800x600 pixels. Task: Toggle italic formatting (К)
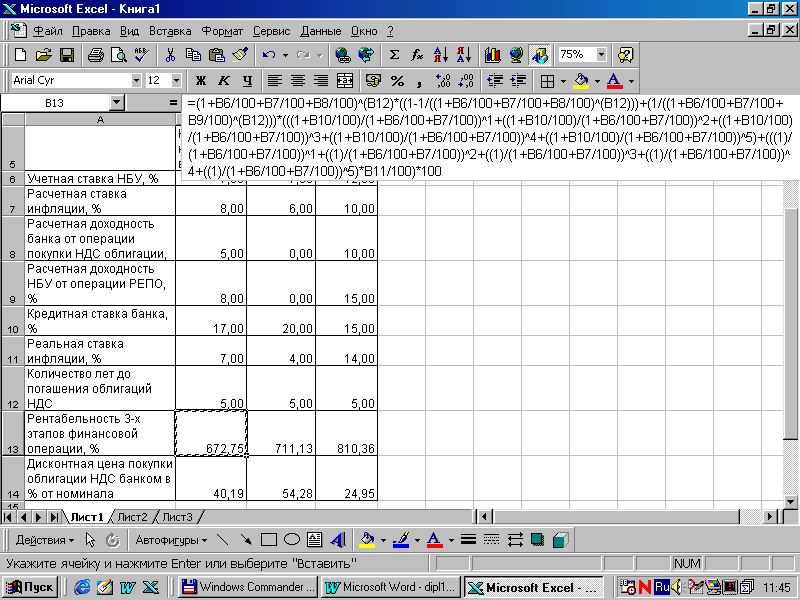[x=223, y=81]
